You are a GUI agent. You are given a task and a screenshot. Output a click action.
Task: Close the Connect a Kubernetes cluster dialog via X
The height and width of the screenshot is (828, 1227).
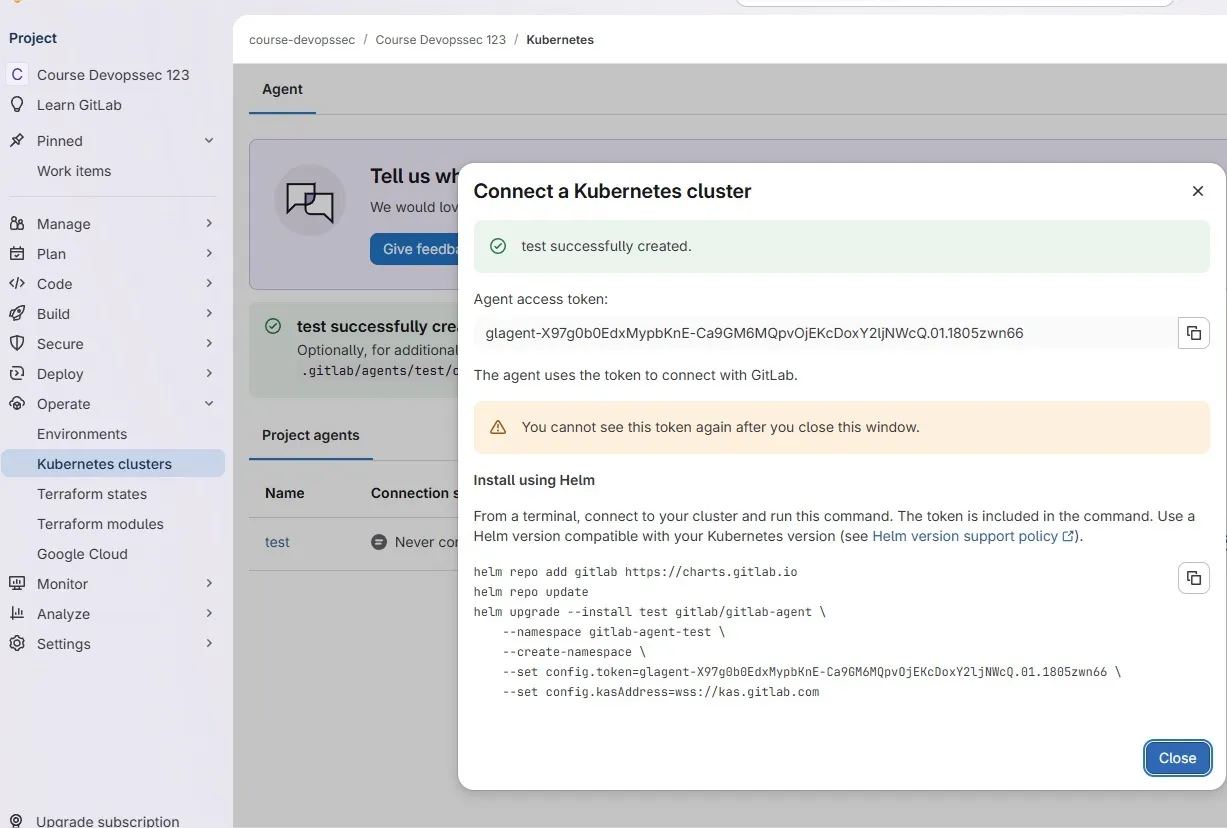(1197, 191)
